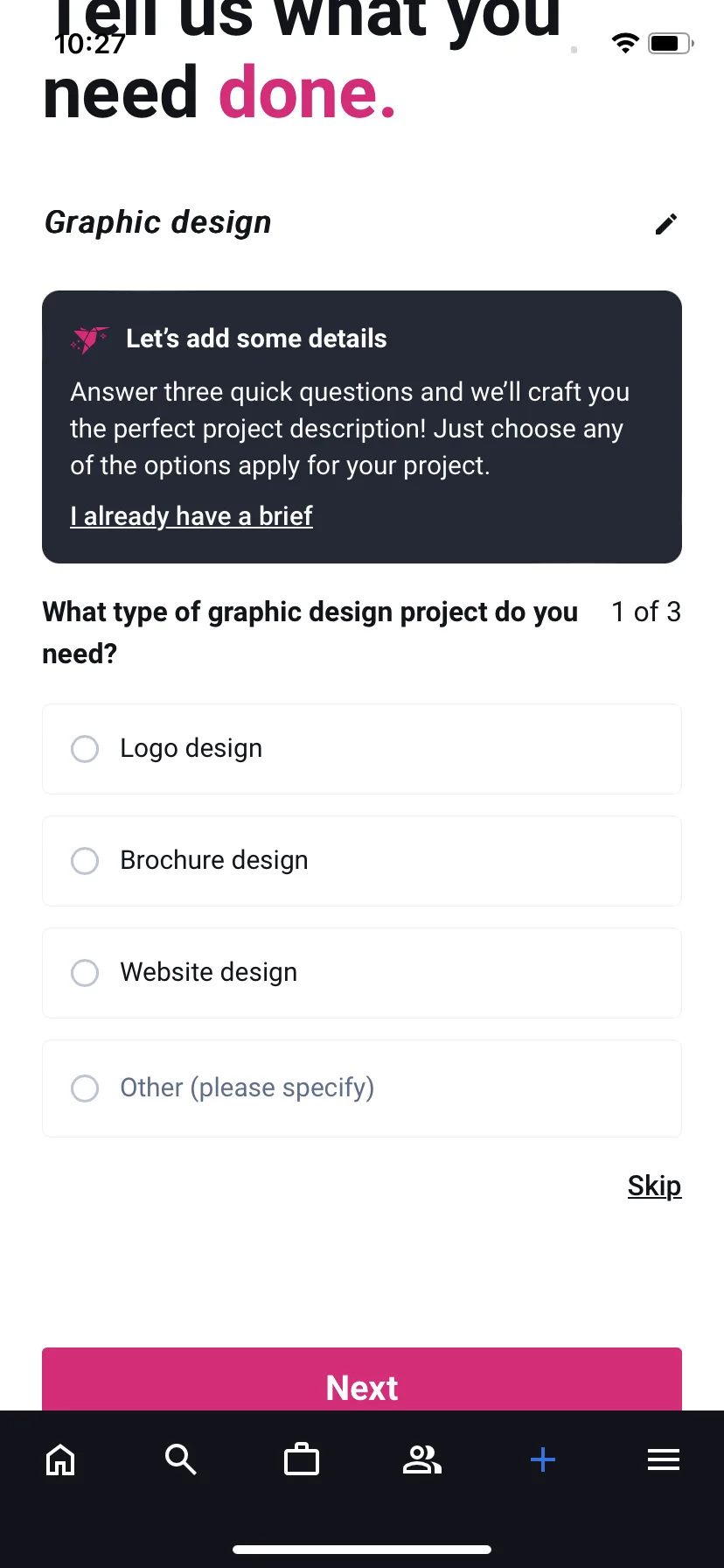Open the briefcase projects icon
Image resolution: width=724 pixels, height=1568 pixels.
click(302, 1459)
